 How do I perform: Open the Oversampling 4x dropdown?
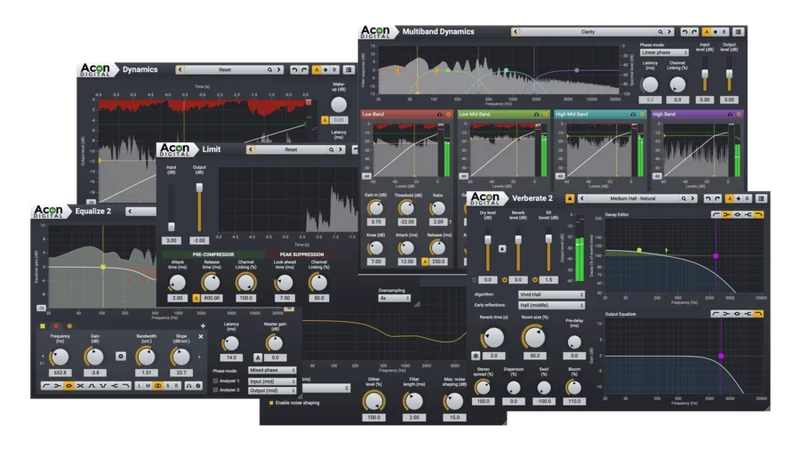click(394, 298)
